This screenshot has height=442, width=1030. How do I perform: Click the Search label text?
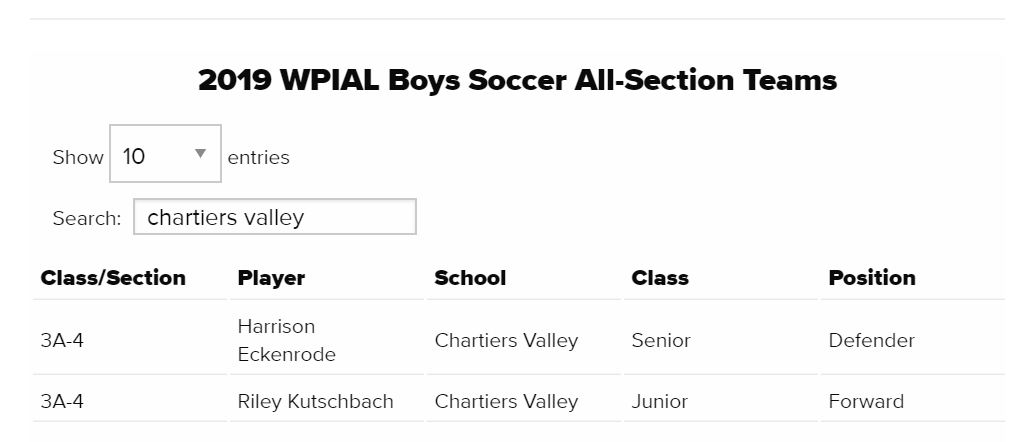[87, 218]
